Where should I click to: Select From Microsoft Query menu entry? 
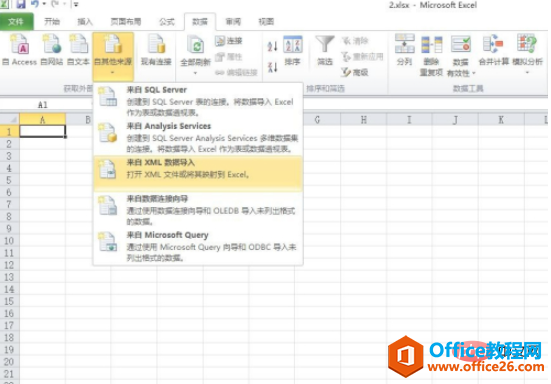pyautogui.click(x=198, y=246)
